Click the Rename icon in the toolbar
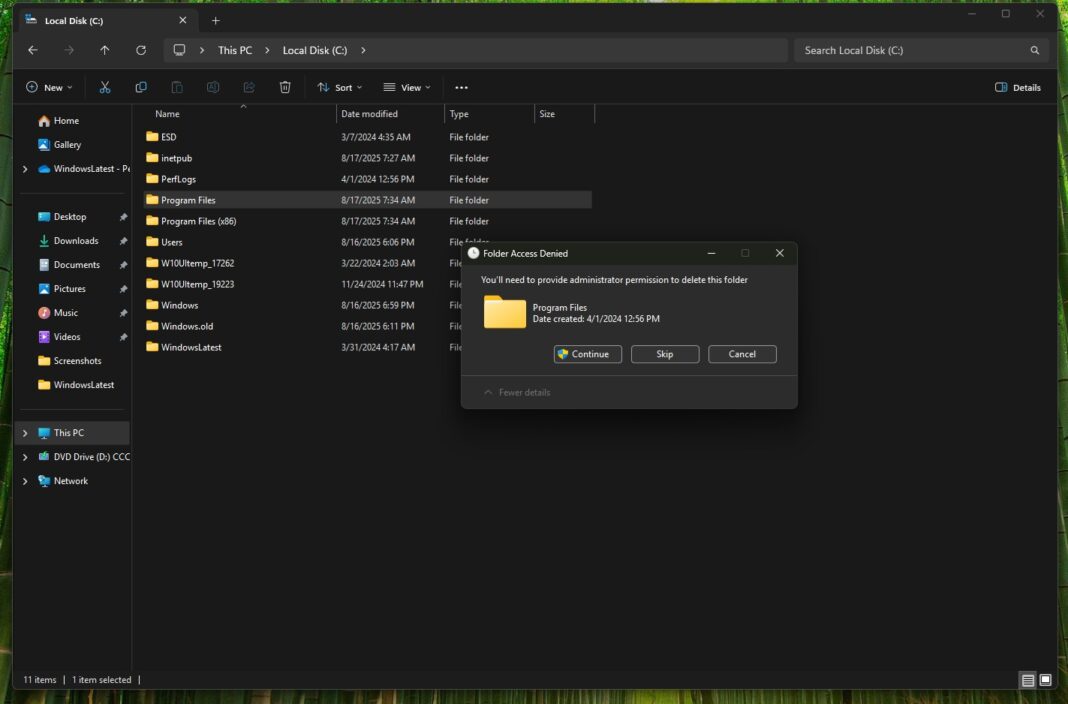The height and width of the screenshot is (704, 1068). (212, 87)
